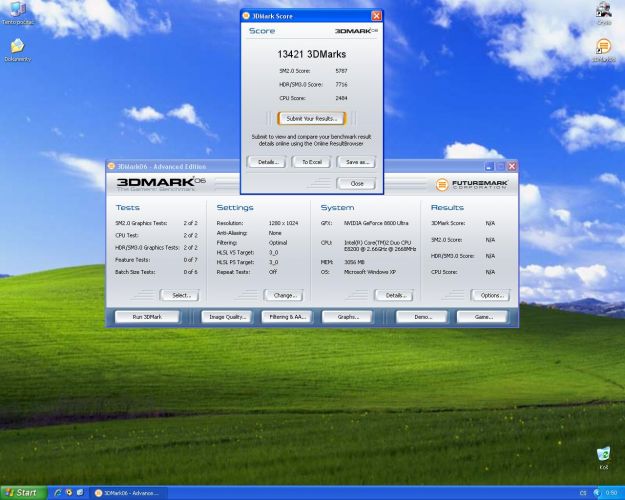The height and width of the screenshot is (500, 625).
Task: Click the Feature Tests 0 of 7 value
Action: [x=191, y=260]
